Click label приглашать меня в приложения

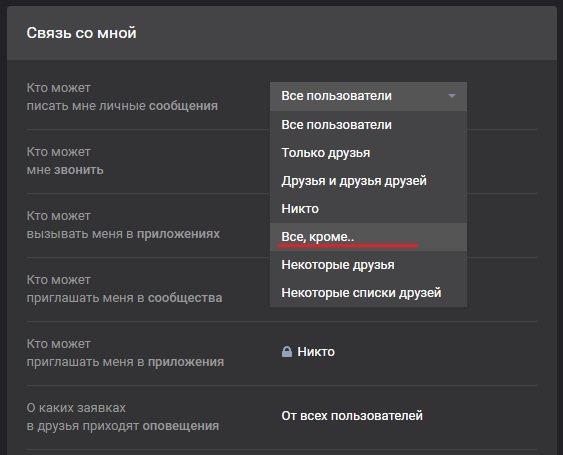[x=125, y=361]
